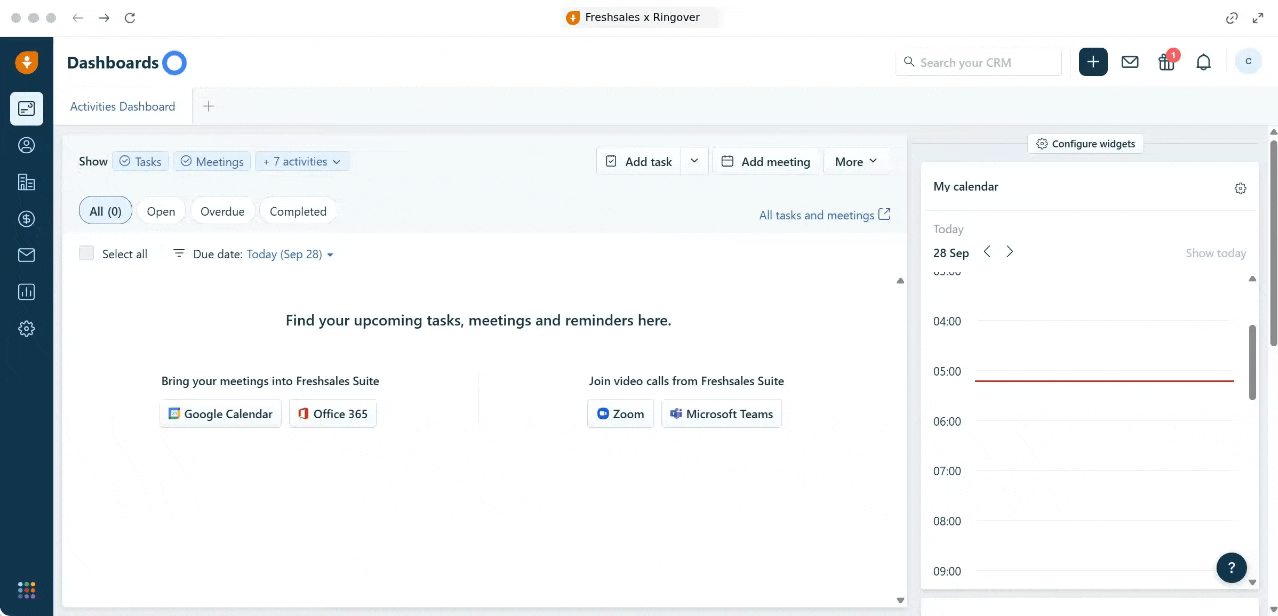The width and height of the screenshot is (1278, 616).
Task: Click the calendar widget settings gear
Action: click(1240, 188)
